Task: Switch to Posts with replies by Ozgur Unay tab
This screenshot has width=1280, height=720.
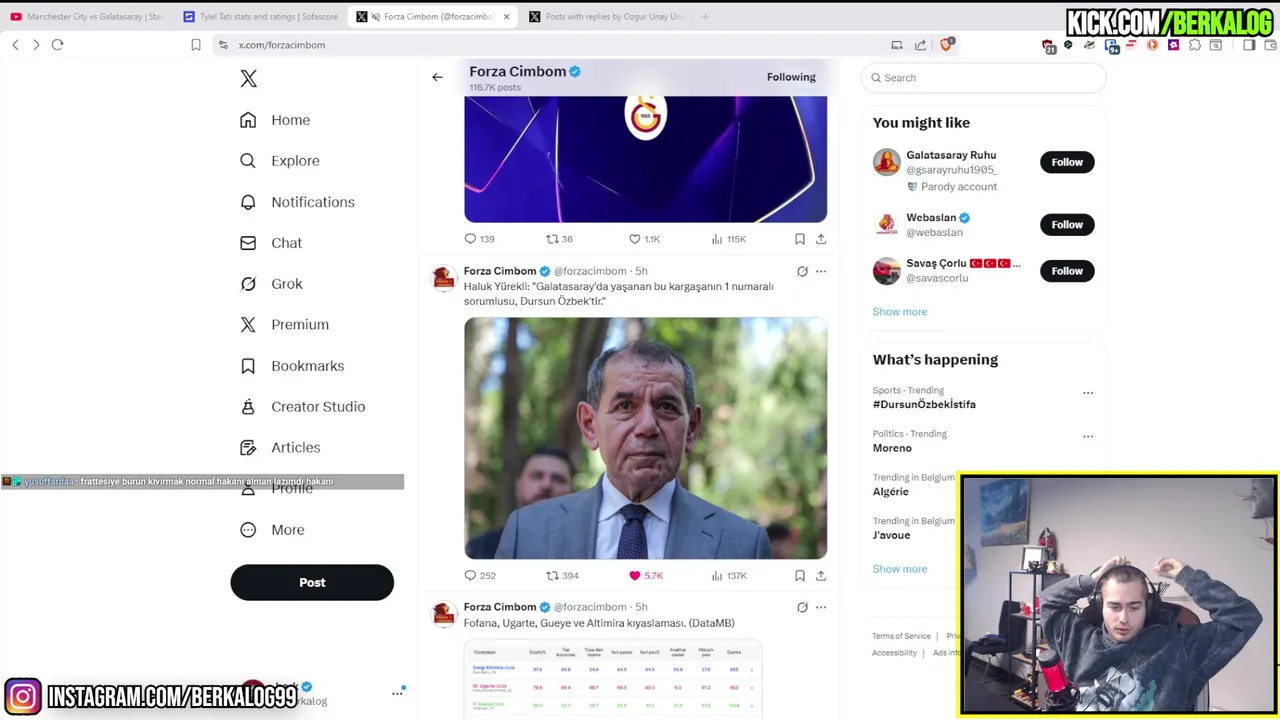Action: tap(606, 17)
